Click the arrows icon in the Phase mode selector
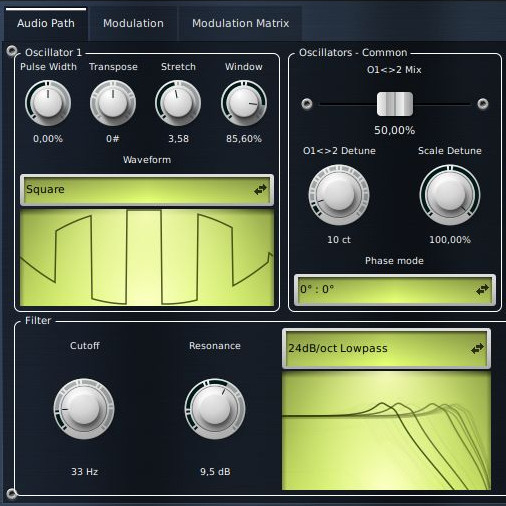This screenshot has width=506, height=506. click(x=482, y=290)
